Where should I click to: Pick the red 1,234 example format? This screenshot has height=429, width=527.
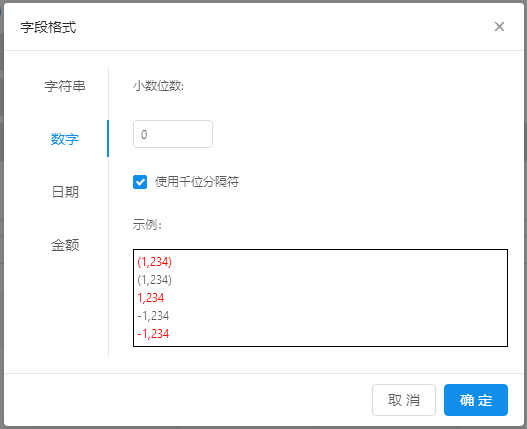coord(151,298)
